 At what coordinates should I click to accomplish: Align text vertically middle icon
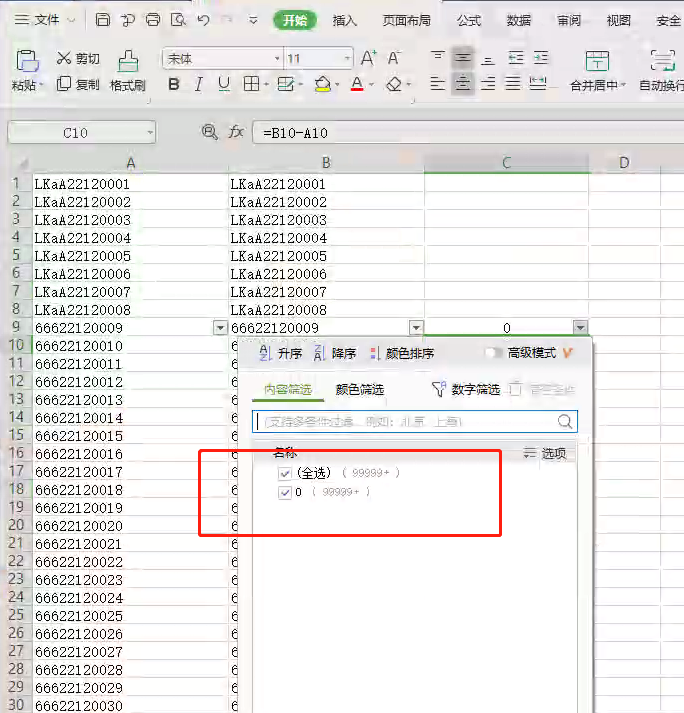[x=463, y=58]
